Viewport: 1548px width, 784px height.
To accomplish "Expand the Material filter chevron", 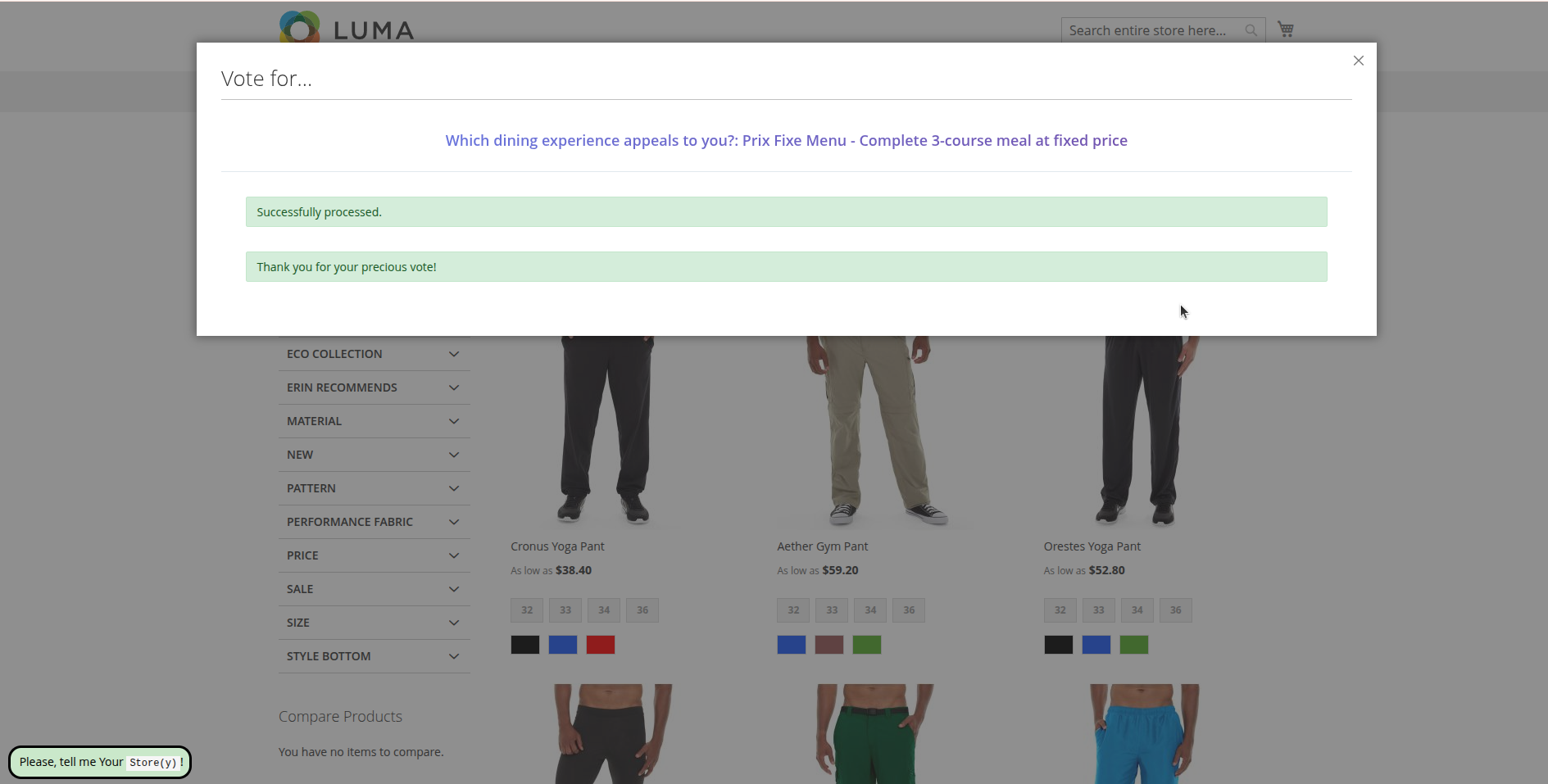I will pos(453,421).
